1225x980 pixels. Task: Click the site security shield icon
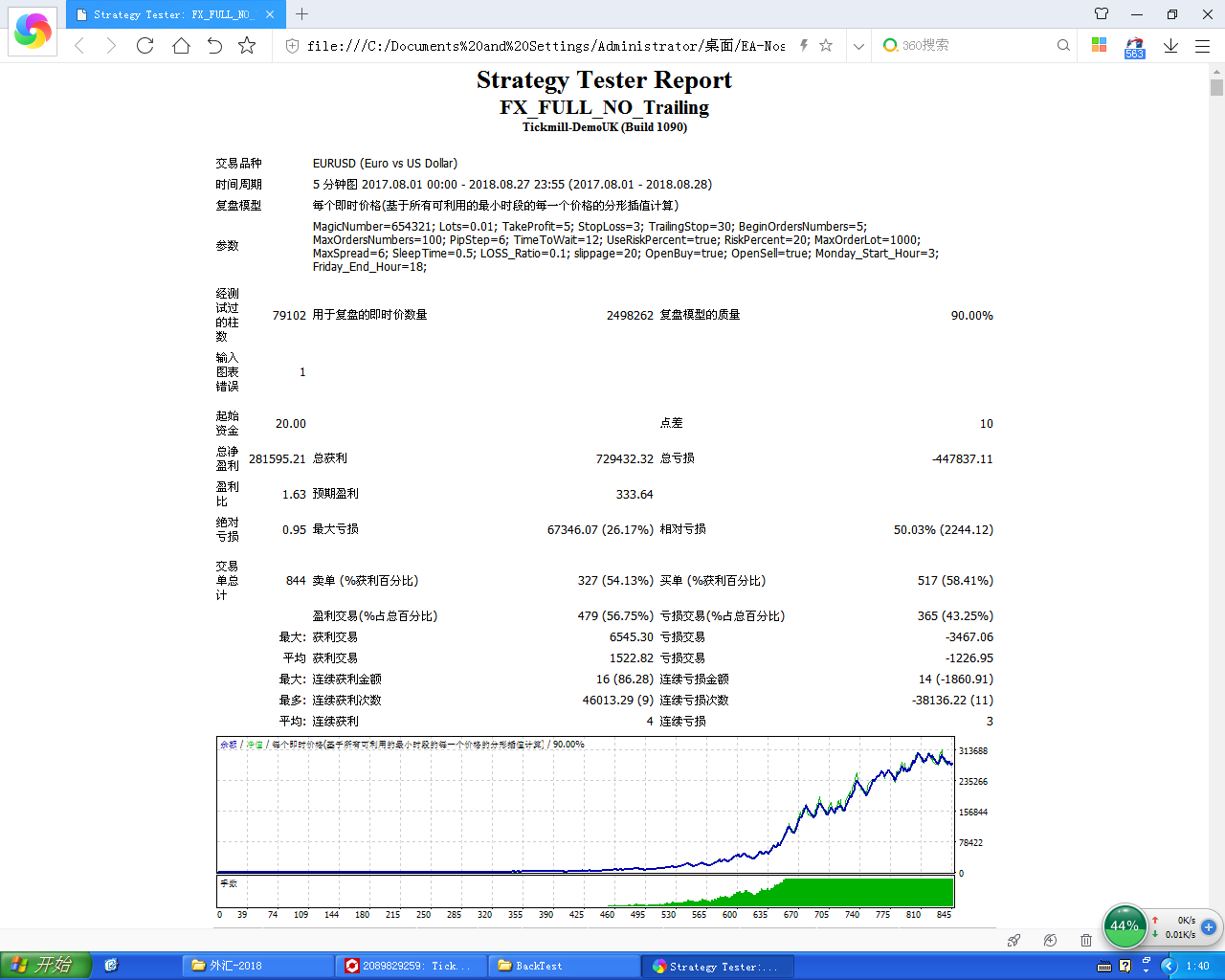[292, 46]
